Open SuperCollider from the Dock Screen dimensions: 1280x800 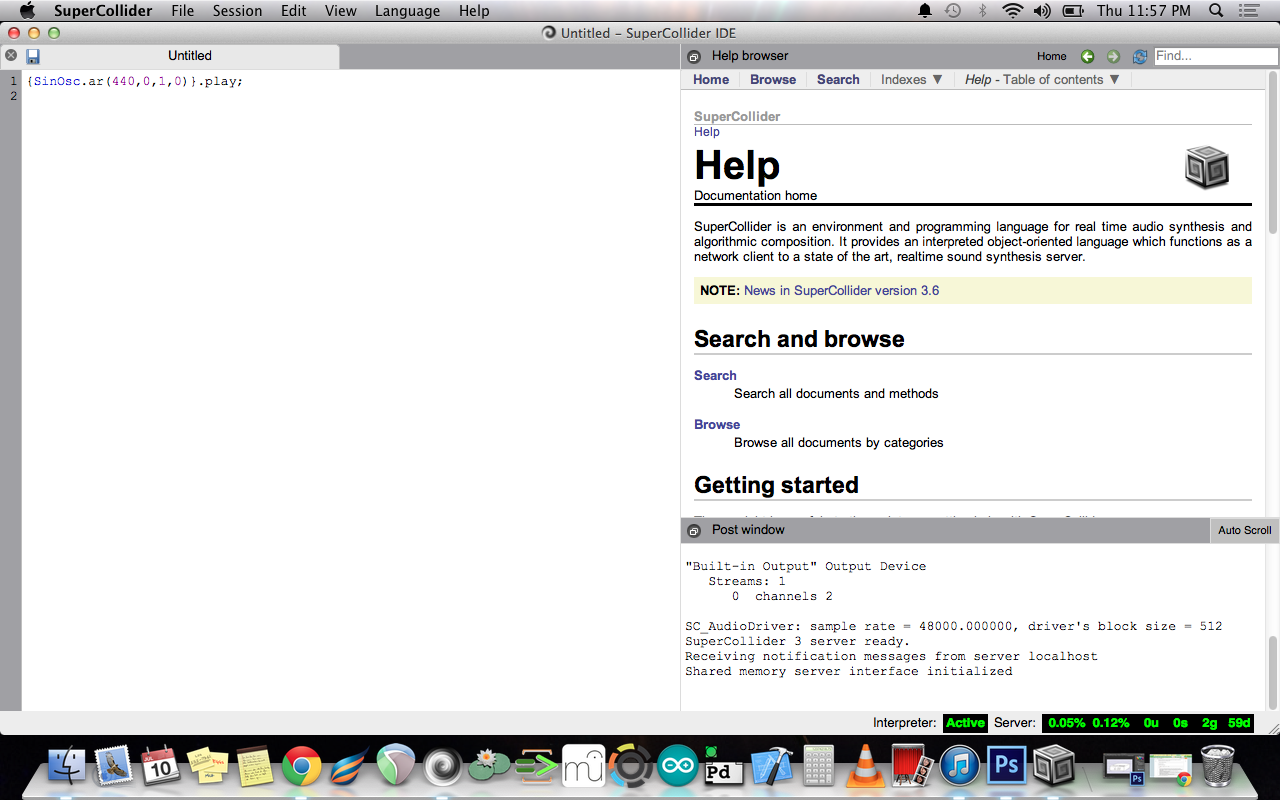(1053, 767)
